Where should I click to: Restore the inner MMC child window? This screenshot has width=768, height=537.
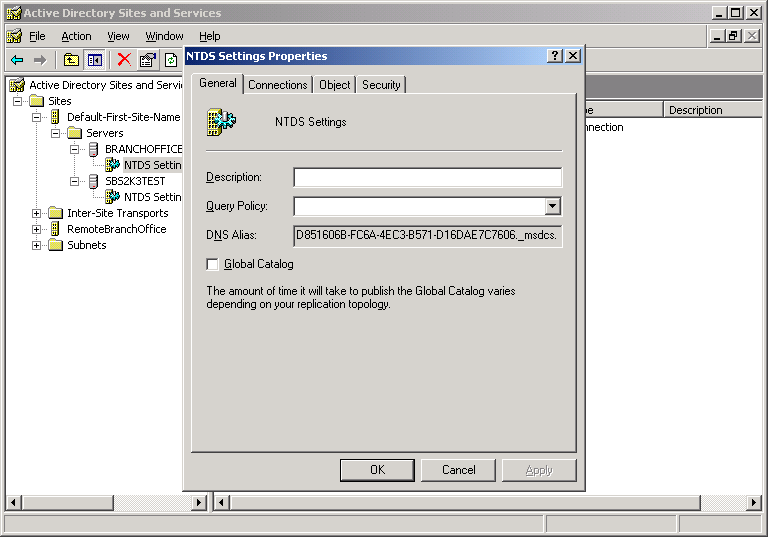pos(733,36)
